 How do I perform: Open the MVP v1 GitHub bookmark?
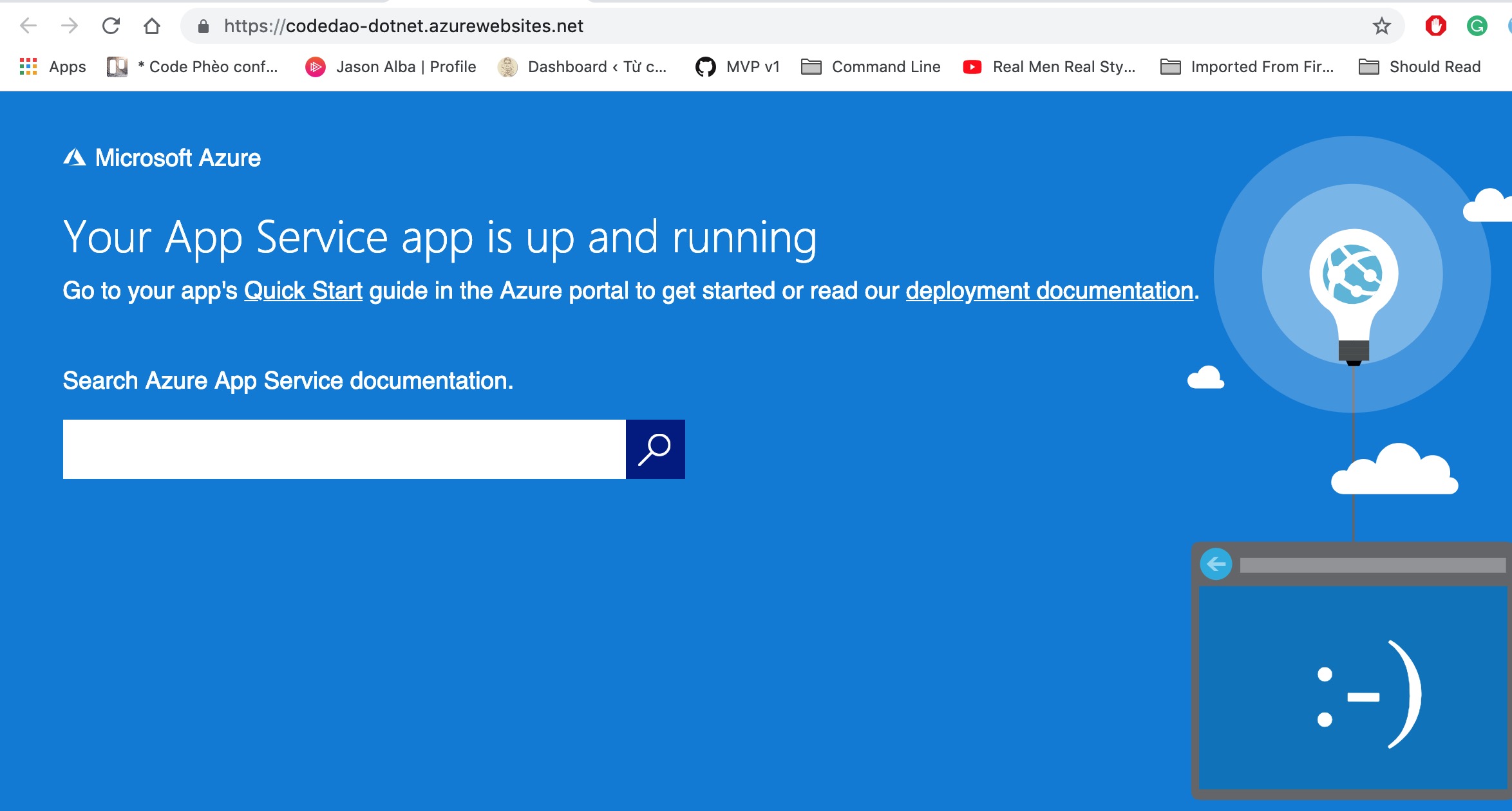click(738, 67)
